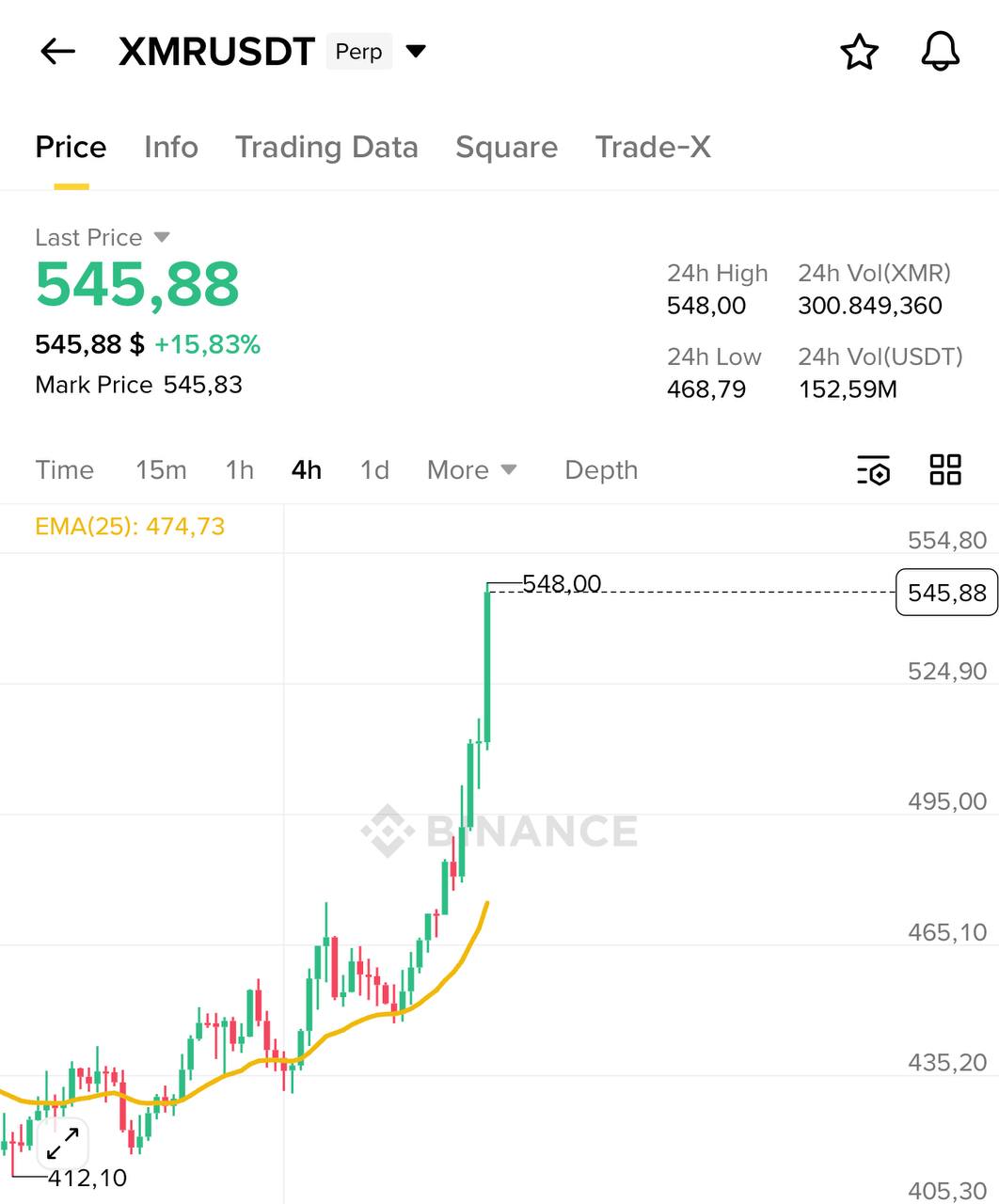
Task: Open the Depth view
Action: point(601,470)
